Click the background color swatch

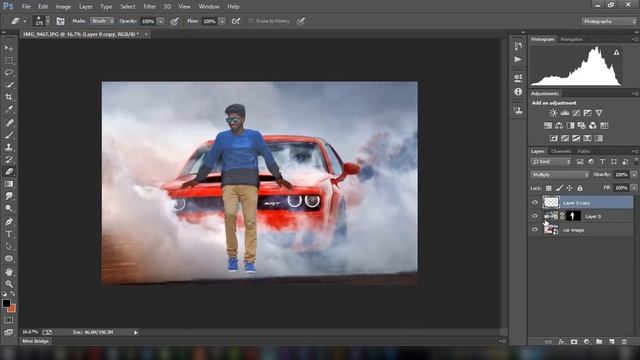[12, 309]
